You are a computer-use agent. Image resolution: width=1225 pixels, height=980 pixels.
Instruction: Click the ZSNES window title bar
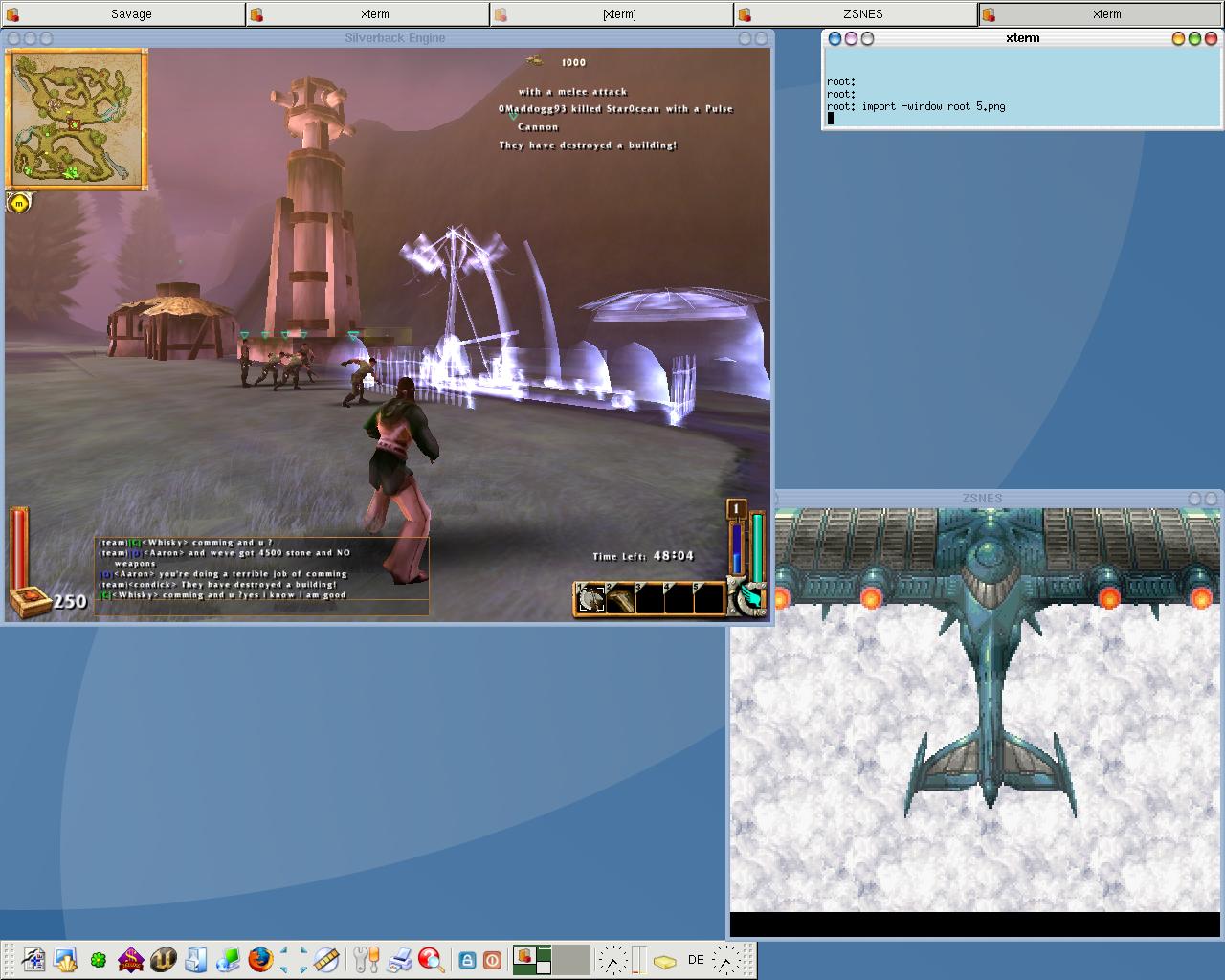(x=982, y=499)
